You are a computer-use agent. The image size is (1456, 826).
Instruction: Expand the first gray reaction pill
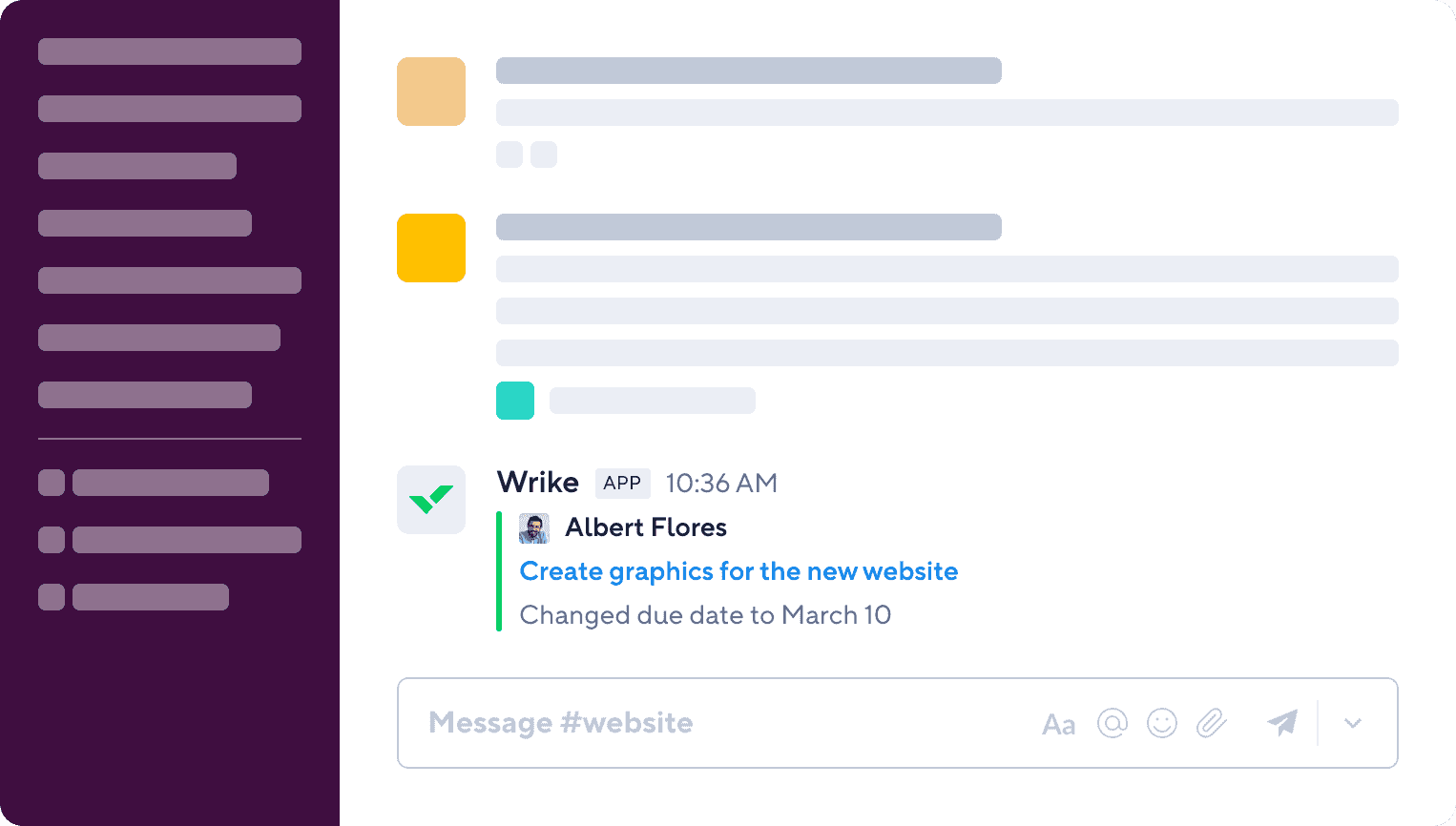click(509, 154)
